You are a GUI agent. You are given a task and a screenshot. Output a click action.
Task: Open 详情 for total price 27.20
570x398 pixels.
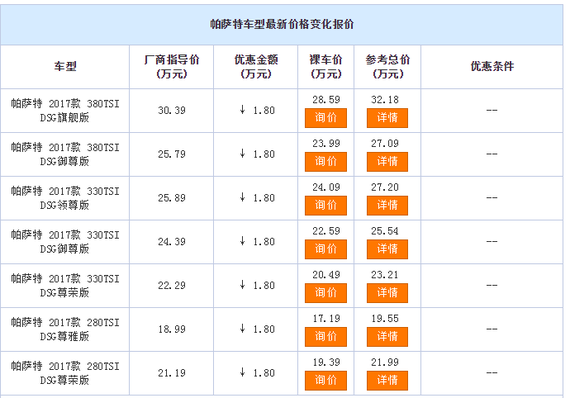(x=387, y=205)
